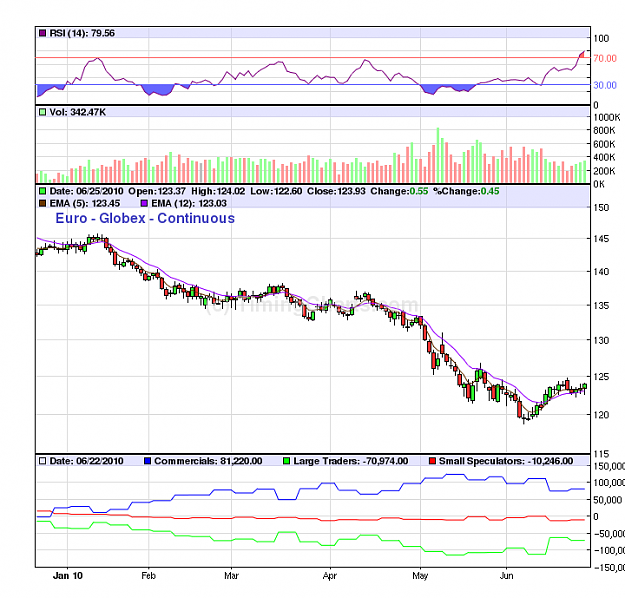Click the 'Apr' axis label

330,576
